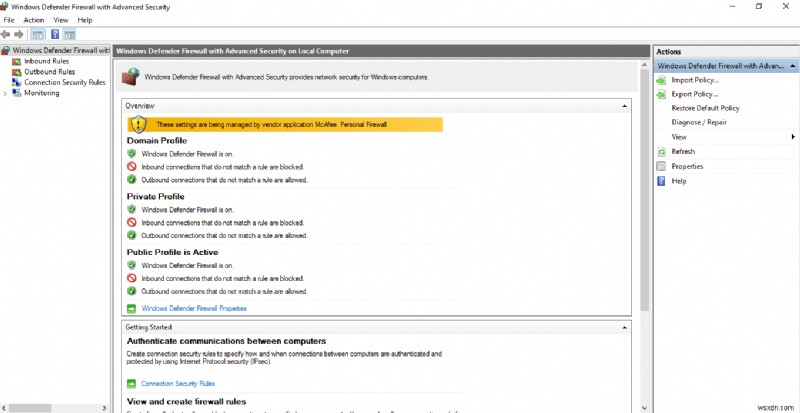Click the blue Help icon in the toolbar

(x=55, y=34)
